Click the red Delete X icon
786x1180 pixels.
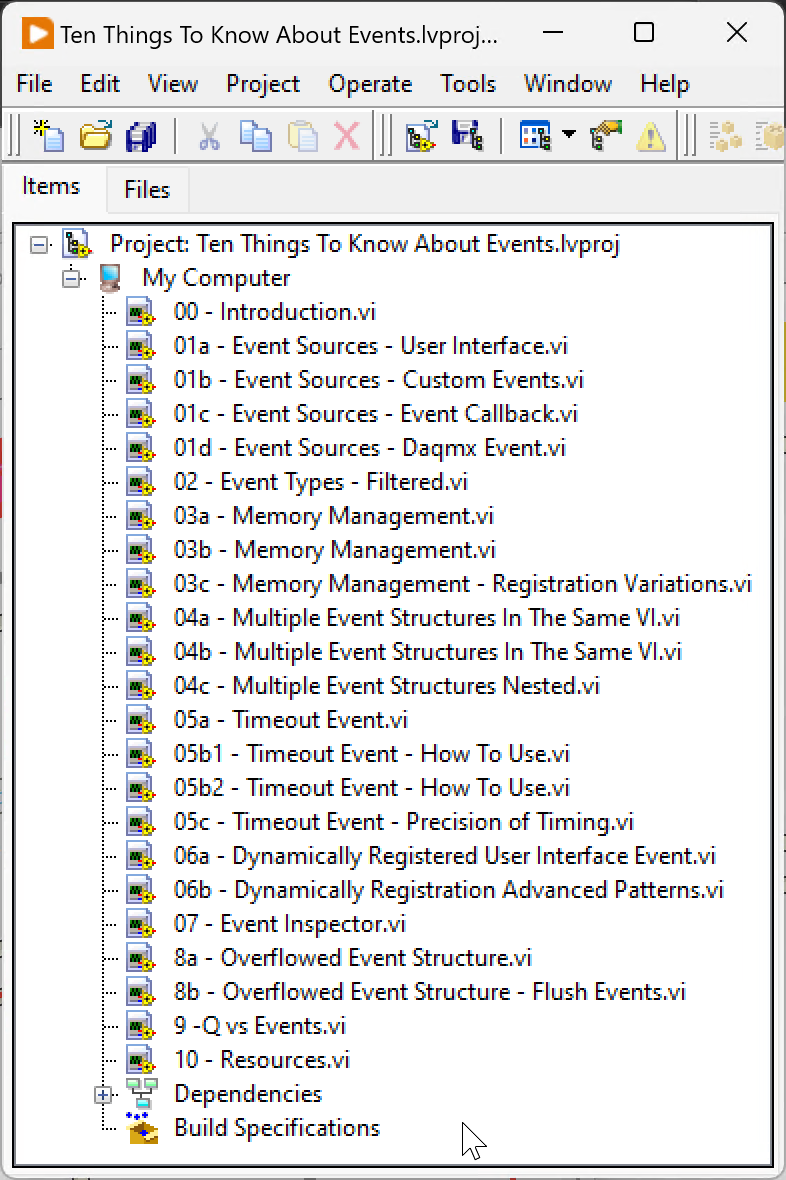coord(346,136)
